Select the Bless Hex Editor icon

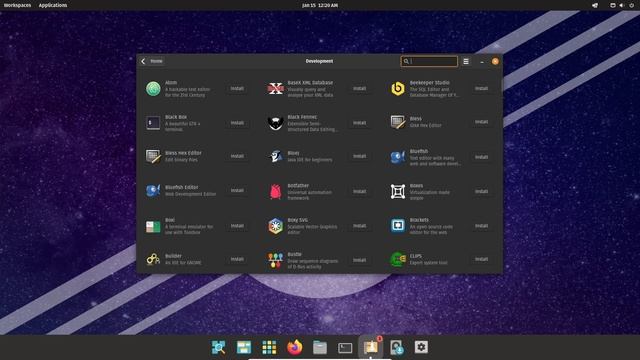pyautogui.click(x=153, y=156)
